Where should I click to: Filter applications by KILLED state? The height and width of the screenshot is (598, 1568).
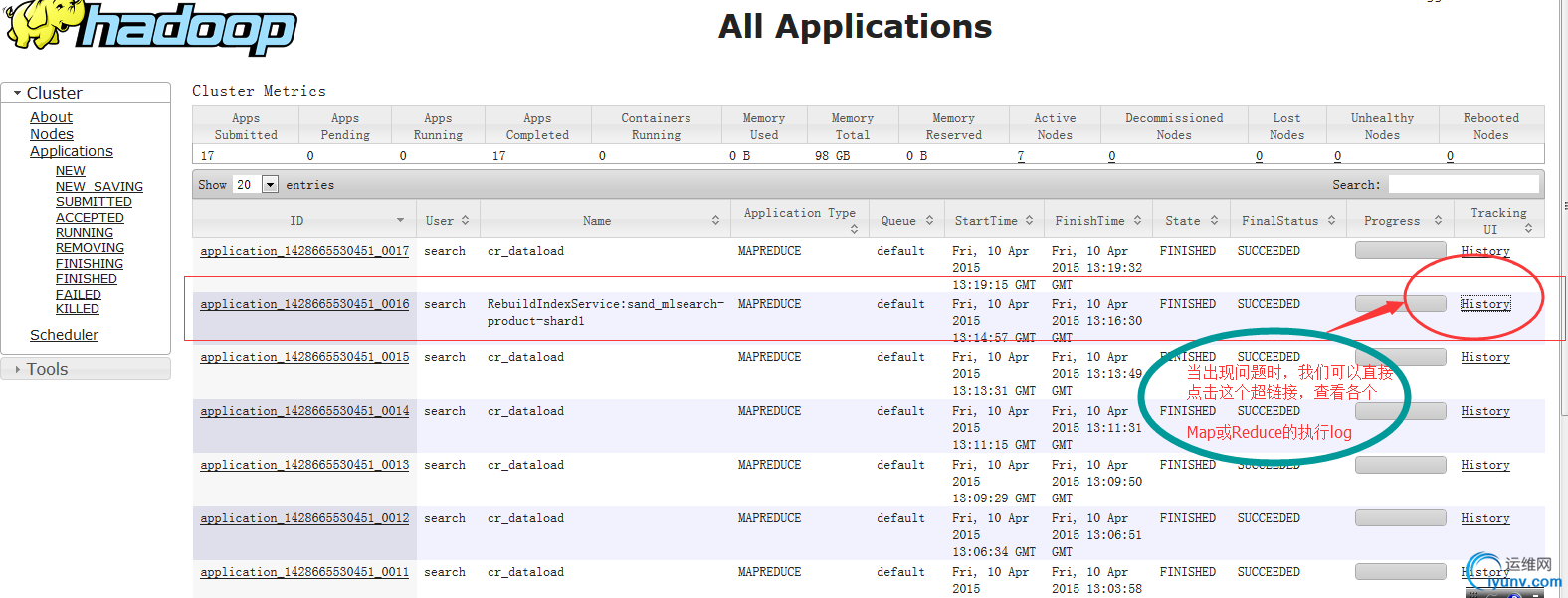click(78, 309)
